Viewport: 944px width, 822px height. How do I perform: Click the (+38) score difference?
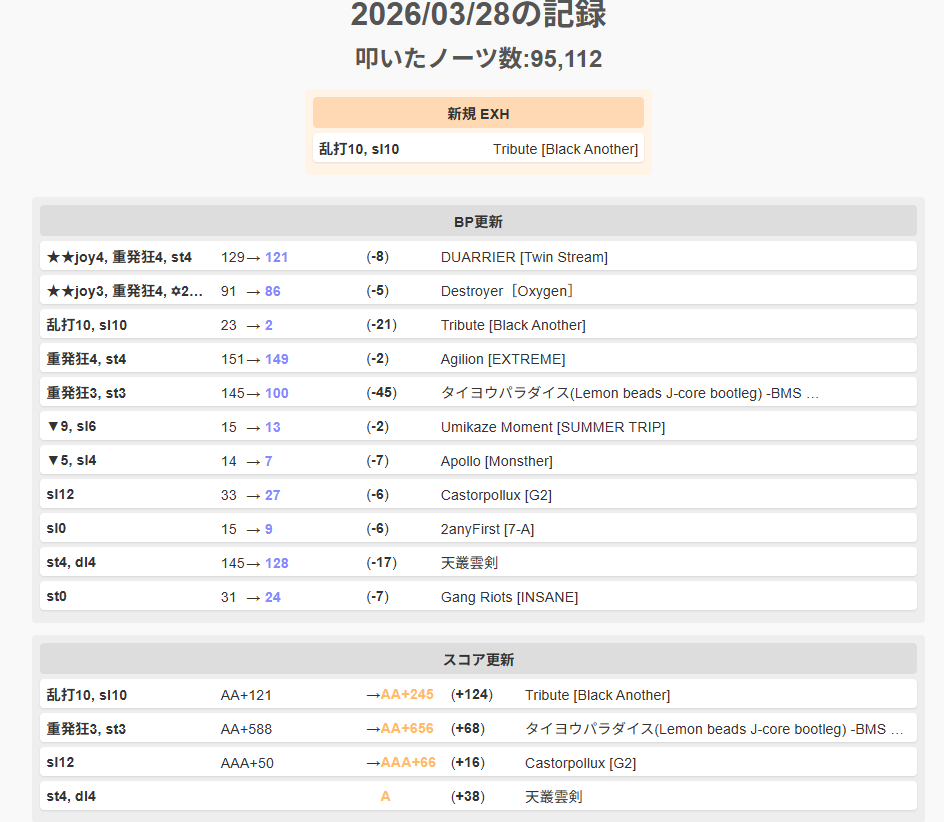click(x=468, y=796)
